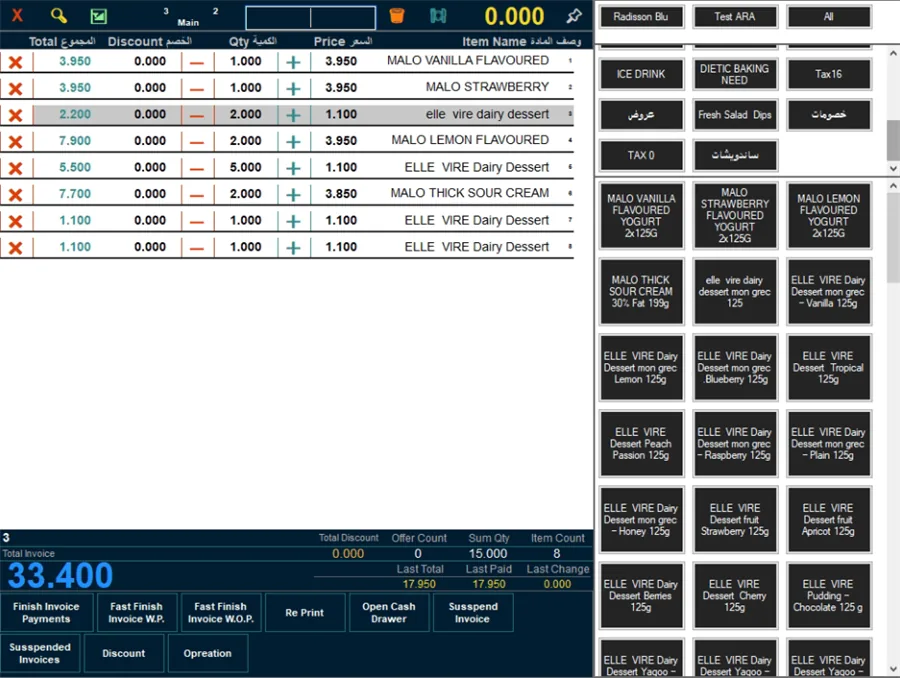Click the Opreation button
Image resolution: width=900 pixels, height=678 pixels.
(208, 653)
